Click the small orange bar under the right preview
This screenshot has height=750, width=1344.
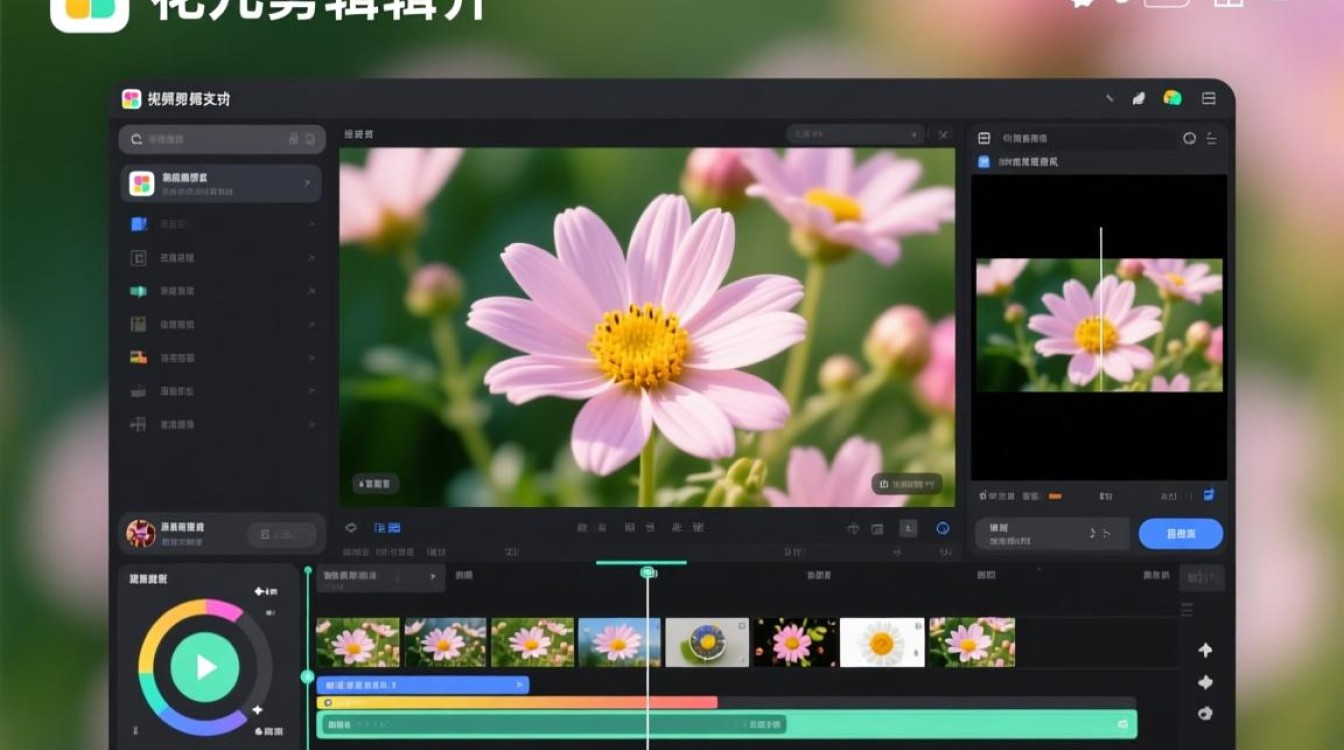coord(1055,496)
